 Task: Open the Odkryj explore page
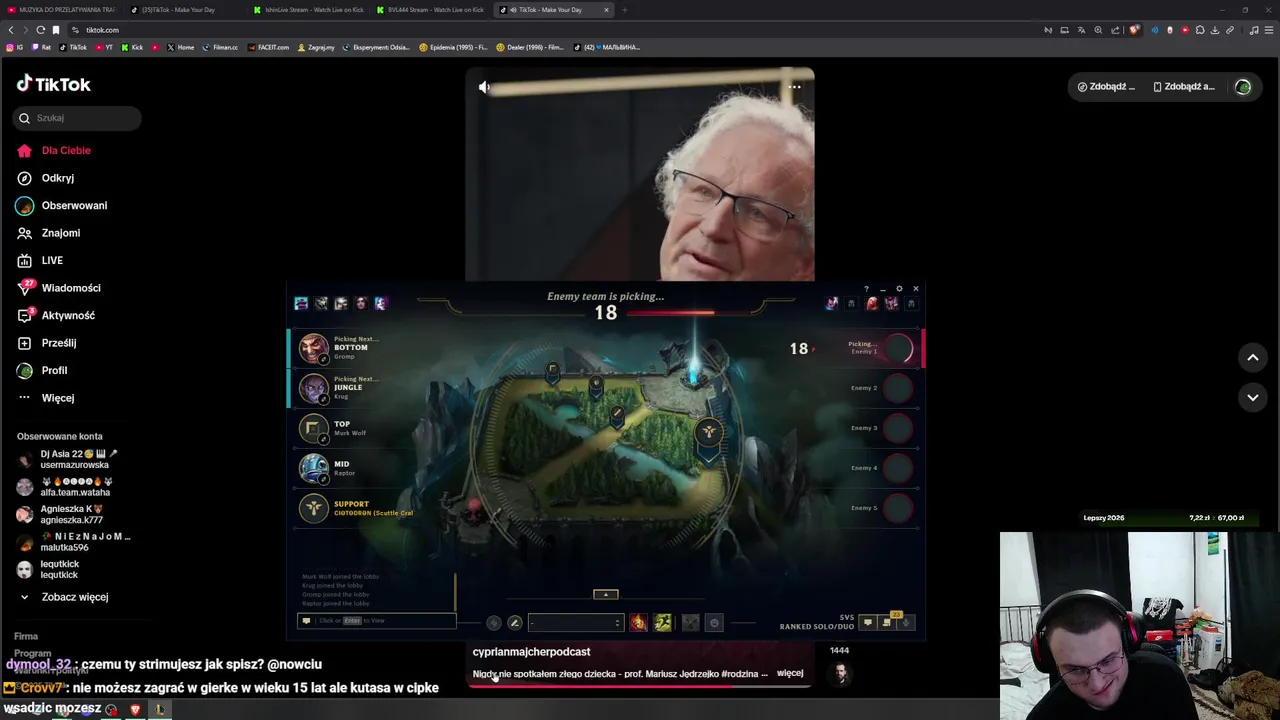click(46, 178)
